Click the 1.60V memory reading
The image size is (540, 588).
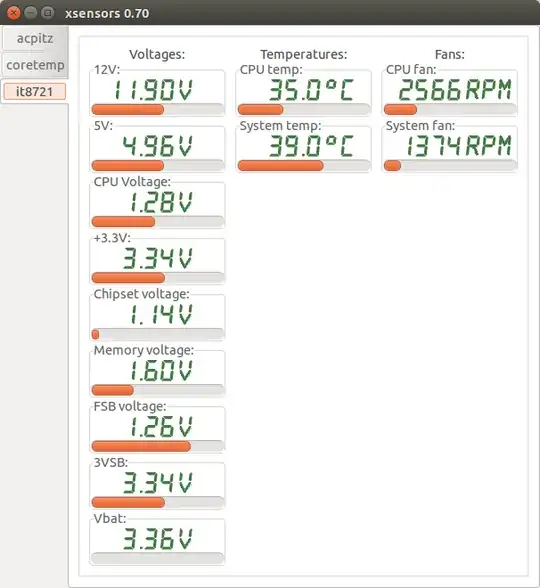(161, 371)
